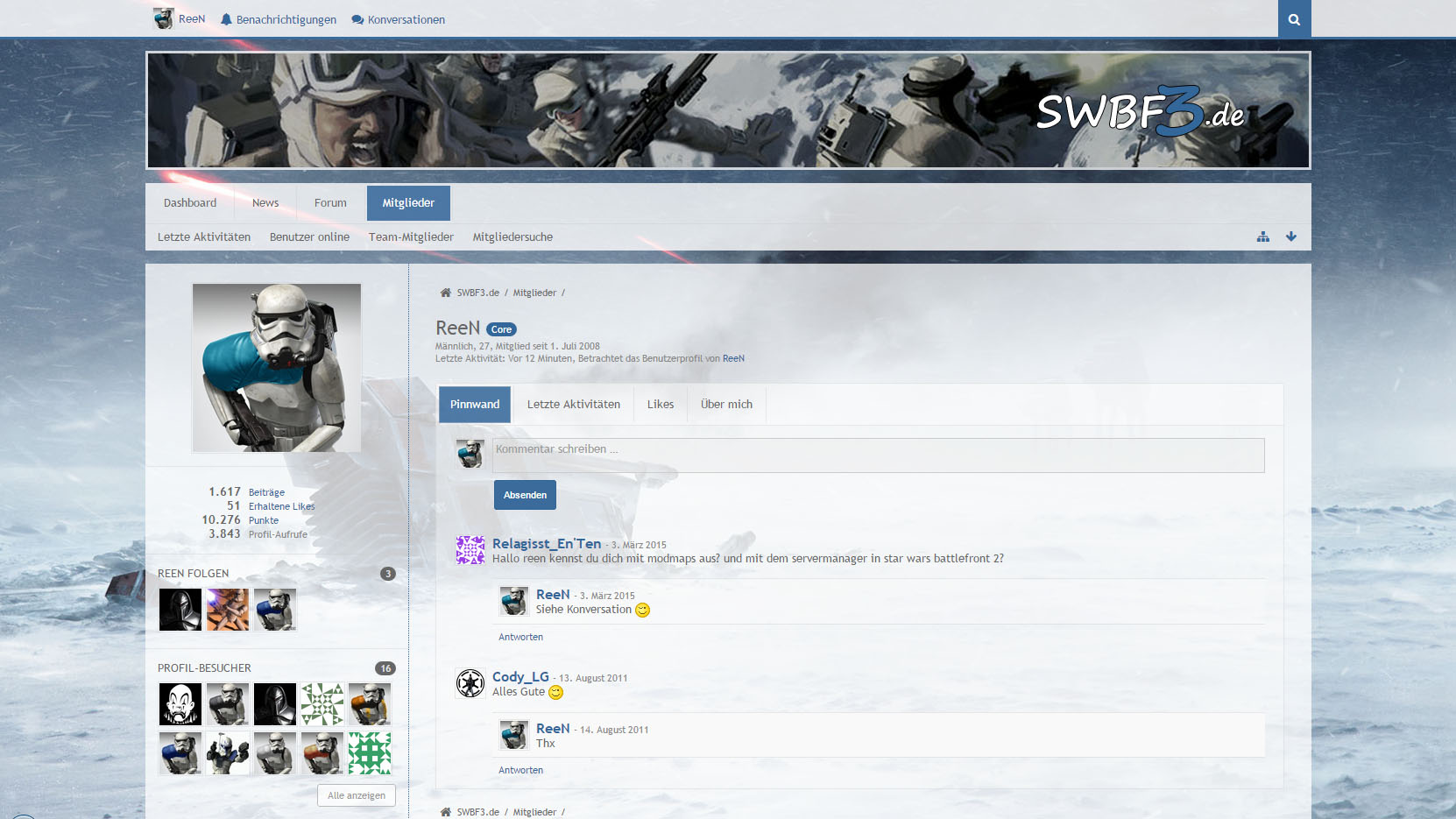Screen dimensions: 1456x819
Task: Click the home icon in bottom breadcrumb
Action: tap(445, 812)
